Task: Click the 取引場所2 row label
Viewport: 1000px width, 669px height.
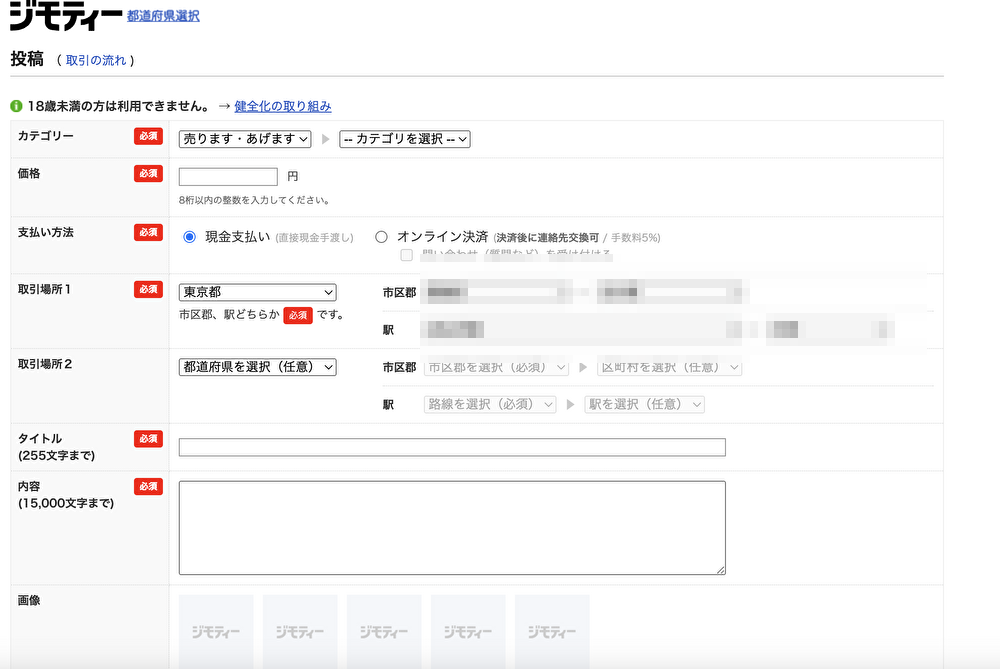Action: click(45, 364)
